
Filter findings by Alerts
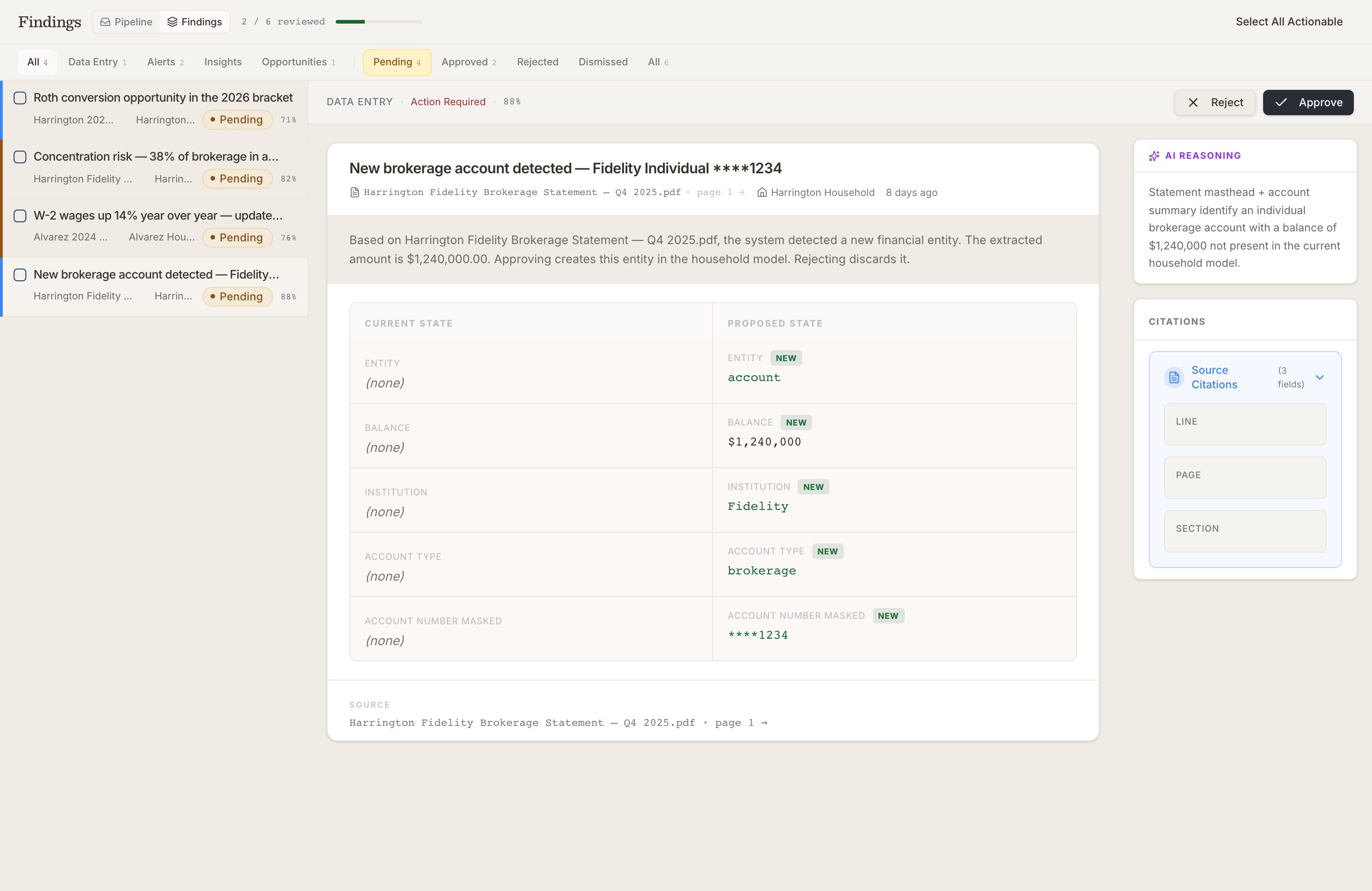tap(166, 62)
